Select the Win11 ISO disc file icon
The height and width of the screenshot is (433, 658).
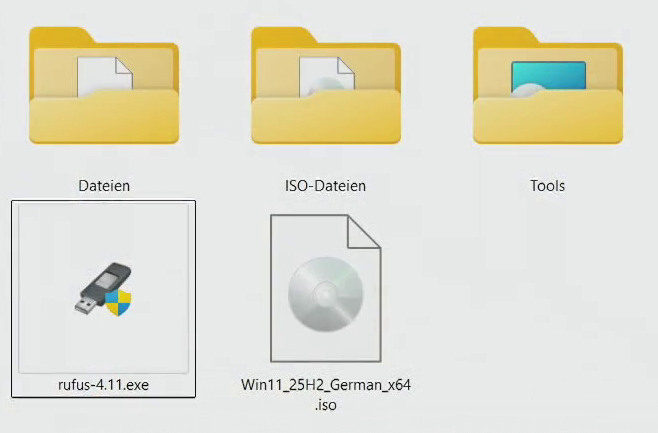pyautogui.click(x=326, y=288)
